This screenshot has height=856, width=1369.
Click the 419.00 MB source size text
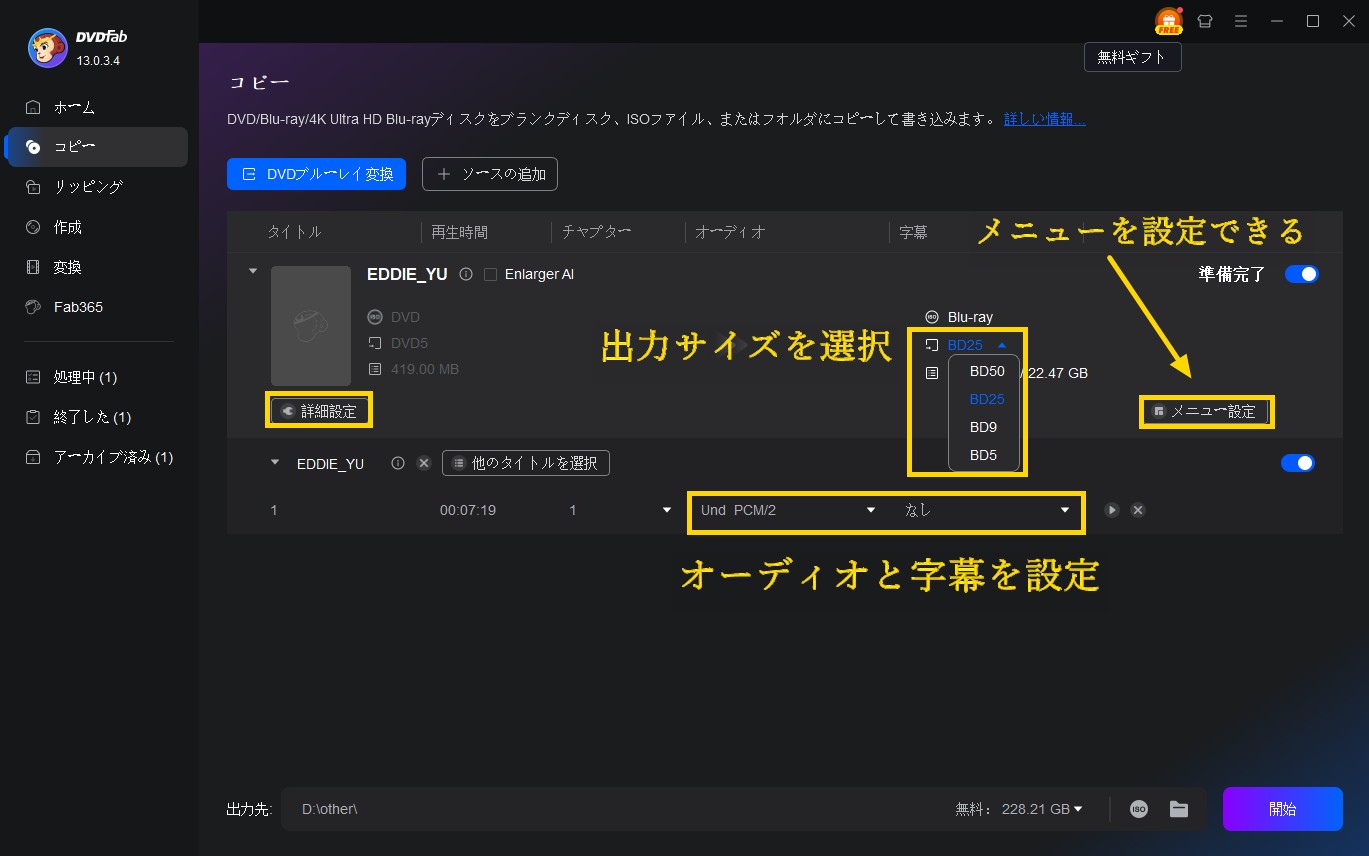coord(425,369)
